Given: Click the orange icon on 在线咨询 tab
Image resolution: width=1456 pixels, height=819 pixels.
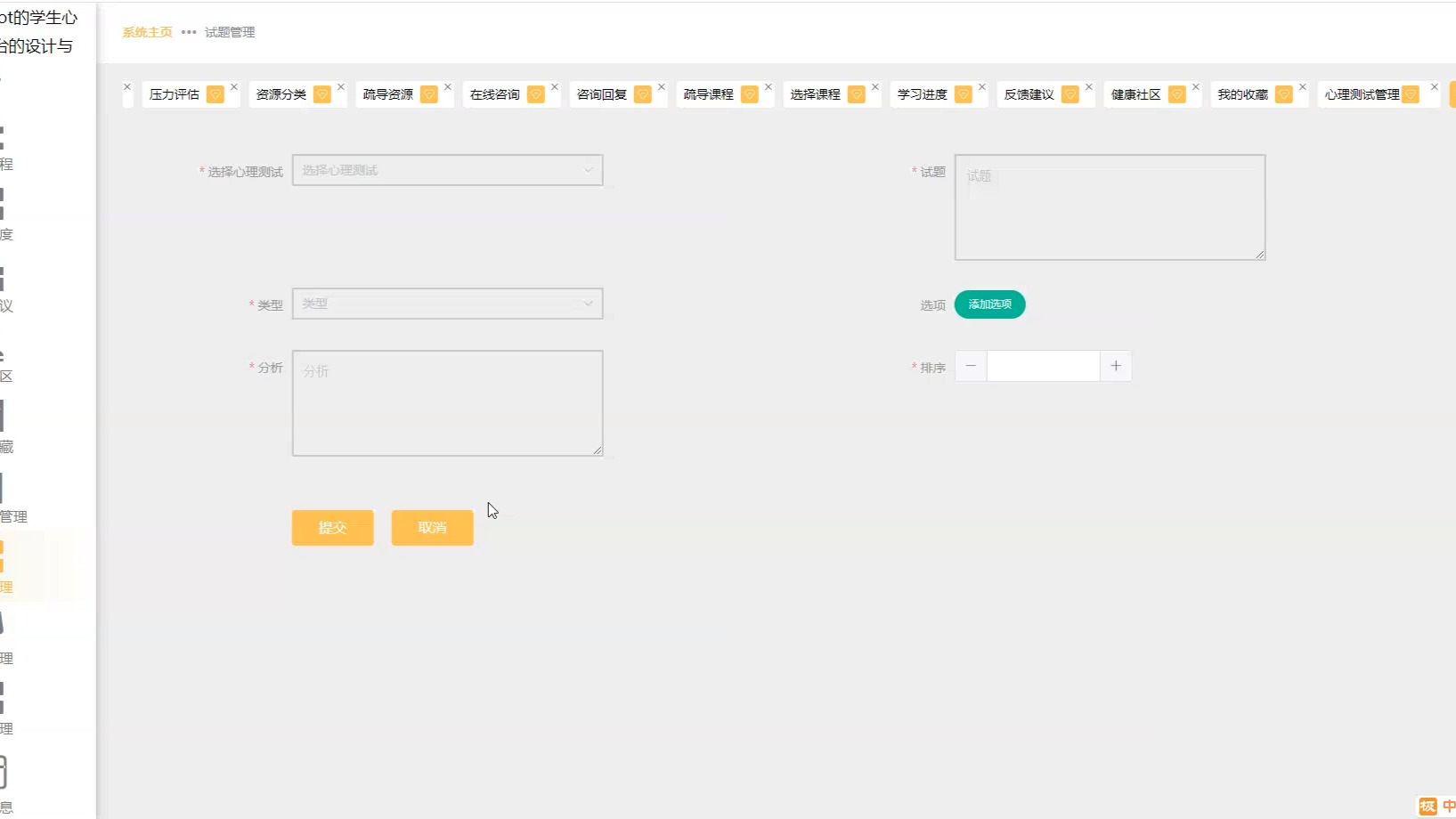Looking at the screenshot, I should [x=536, y=94].
